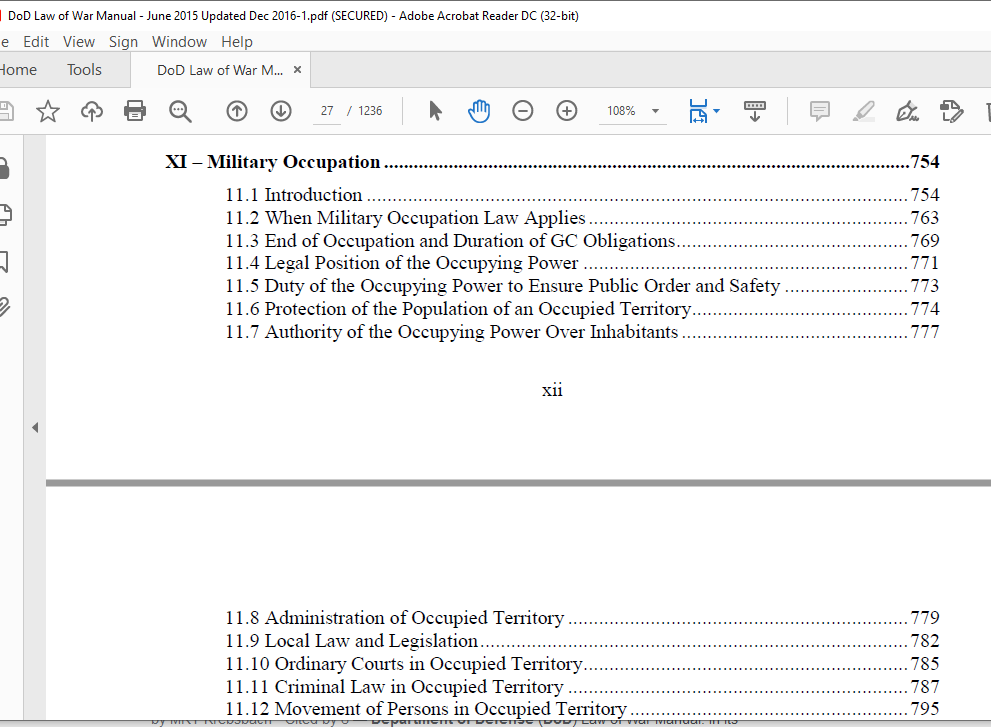The width and height of the screenshot is (991, 727).
Task: Activate the selection arrow tool
Action: (x=435, y=111)
